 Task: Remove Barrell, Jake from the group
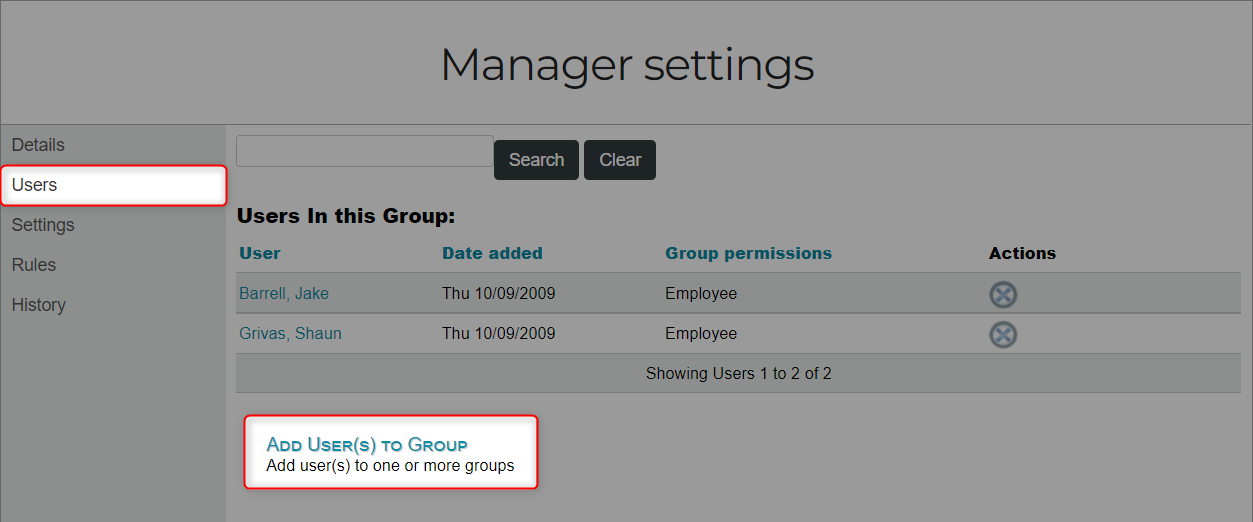(1003, 294)
